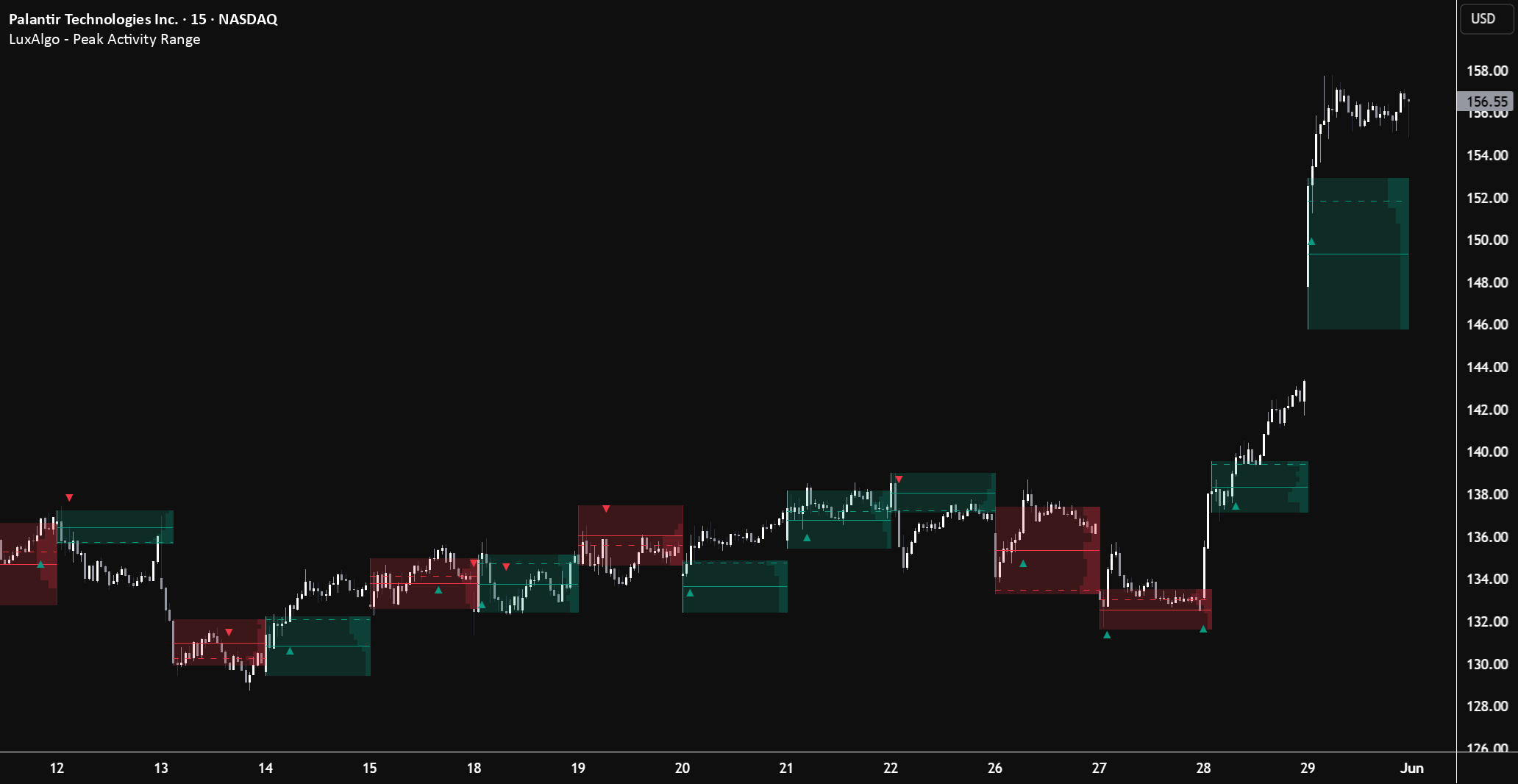The height and width of the screenshot is (784, 1518).
Task: Click the 148.00 price axis label
Action: coord(1487,282)
